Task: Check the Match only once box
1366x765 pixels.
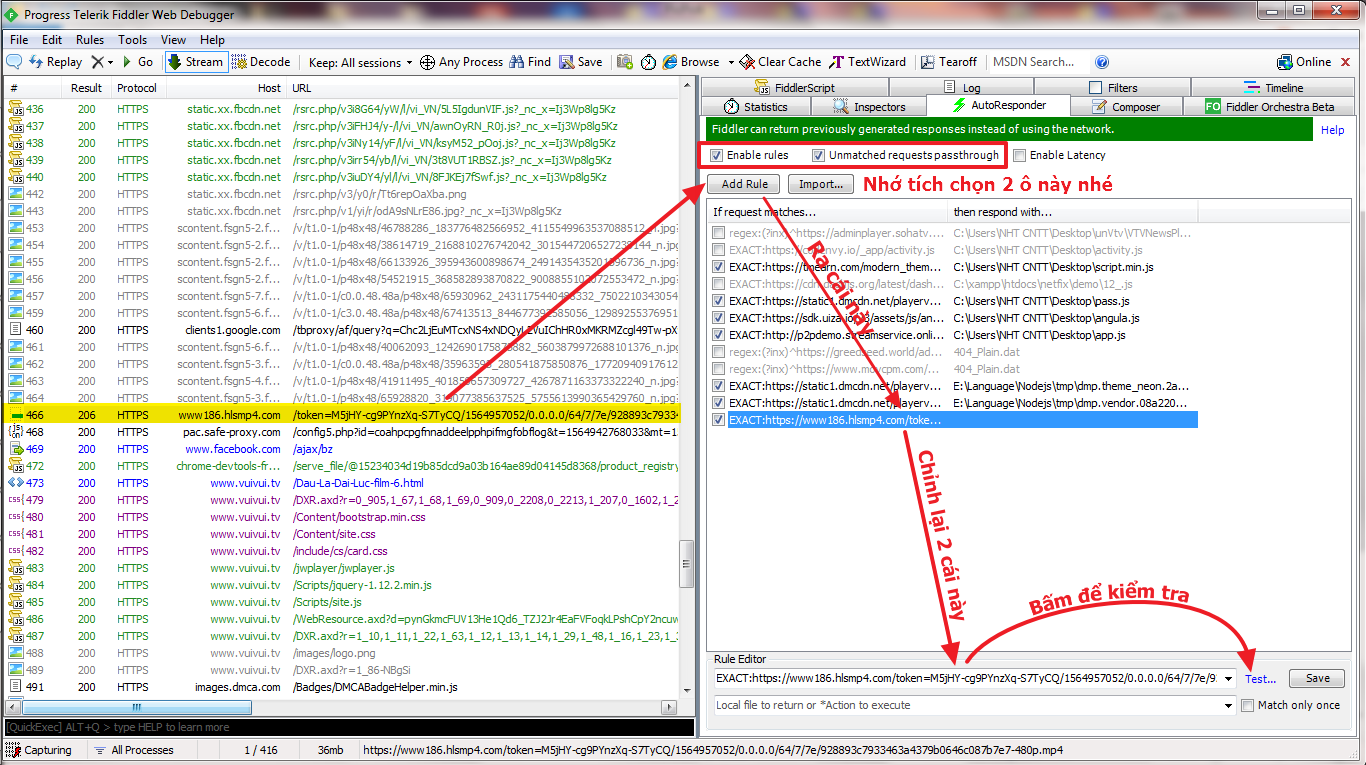Action: point(1247,705)
